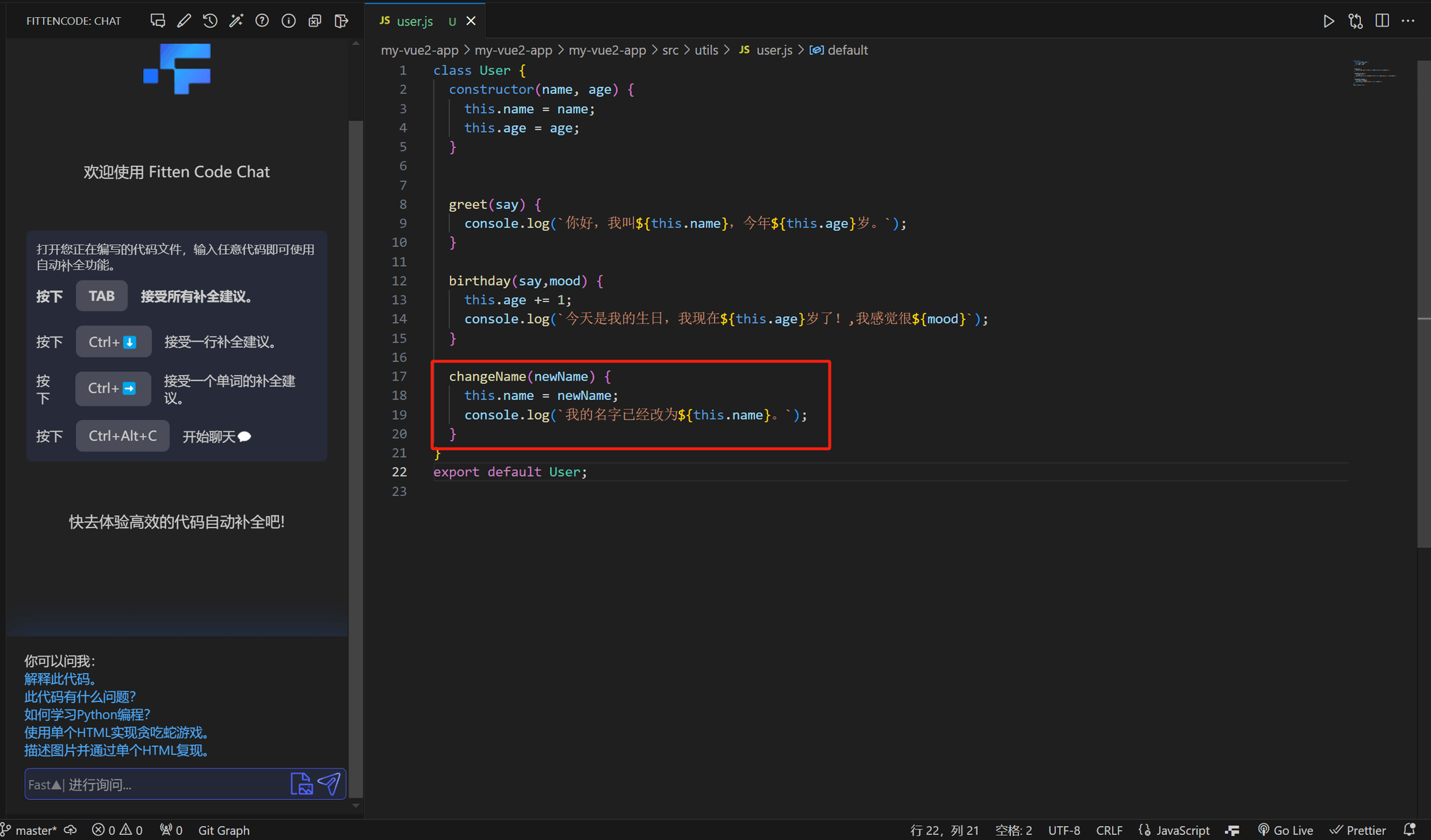
Task: Click the magic wand icon
Action: (x=236, y=21)
